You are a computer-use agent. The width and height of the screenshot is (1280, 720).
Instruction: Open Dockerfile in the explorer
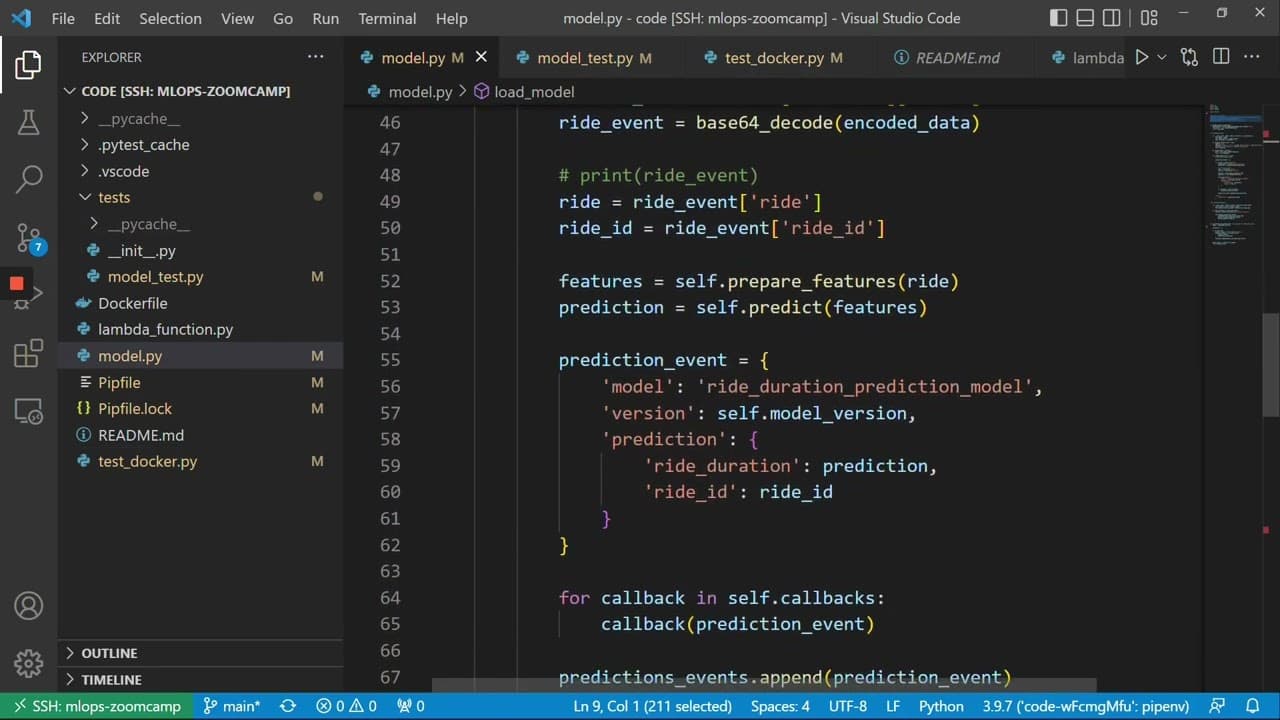coord(132,303)
